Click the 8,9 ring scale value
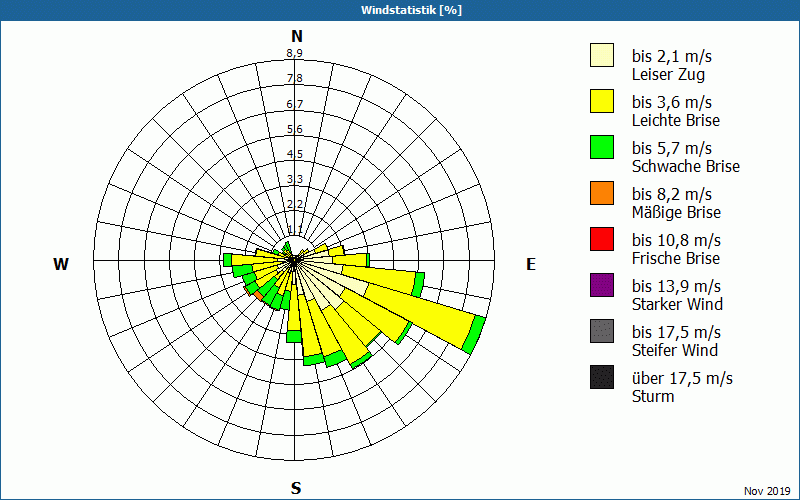The width and height of the screenshot is (800, 500). 294,53
